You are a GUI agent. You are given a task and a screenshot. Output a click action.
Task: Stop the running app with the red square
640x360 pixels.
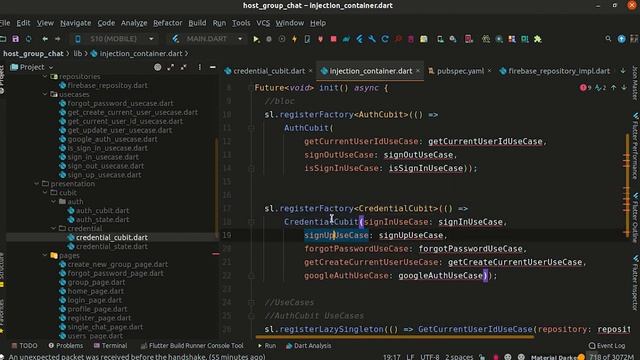click(x=333, y=39)
